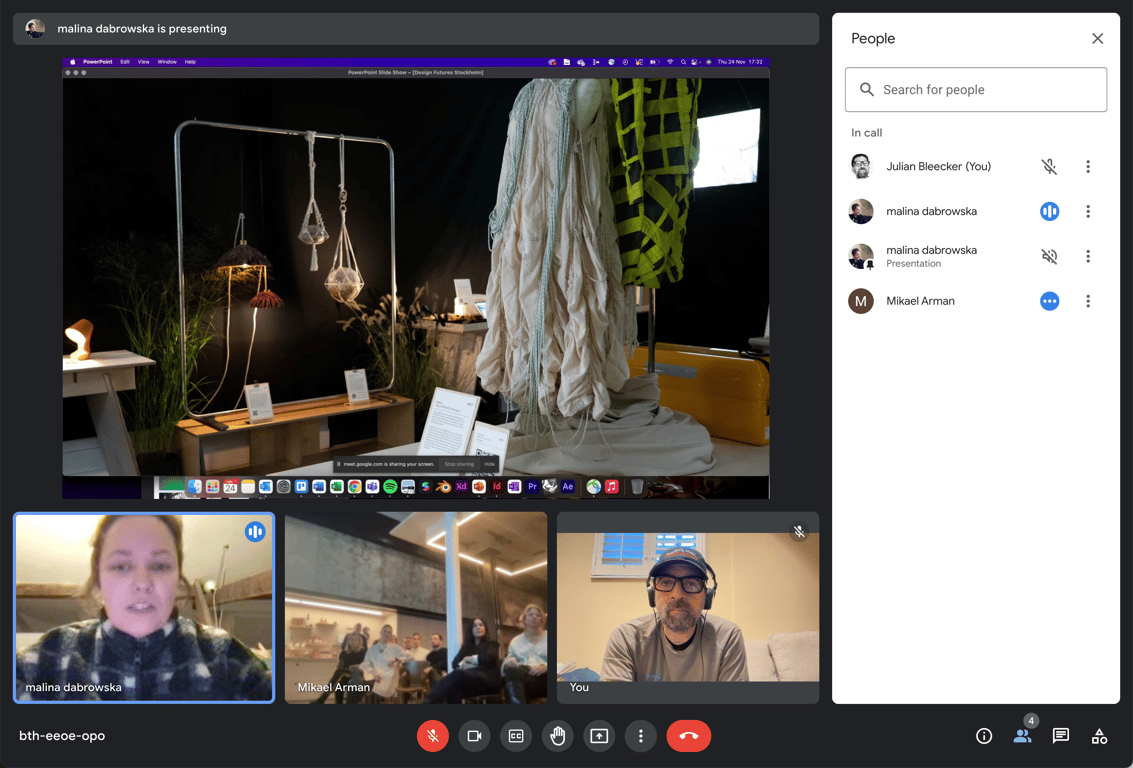
Task: Click muted audio icon for the Presentation row
Action: [x=1049, y=256]
